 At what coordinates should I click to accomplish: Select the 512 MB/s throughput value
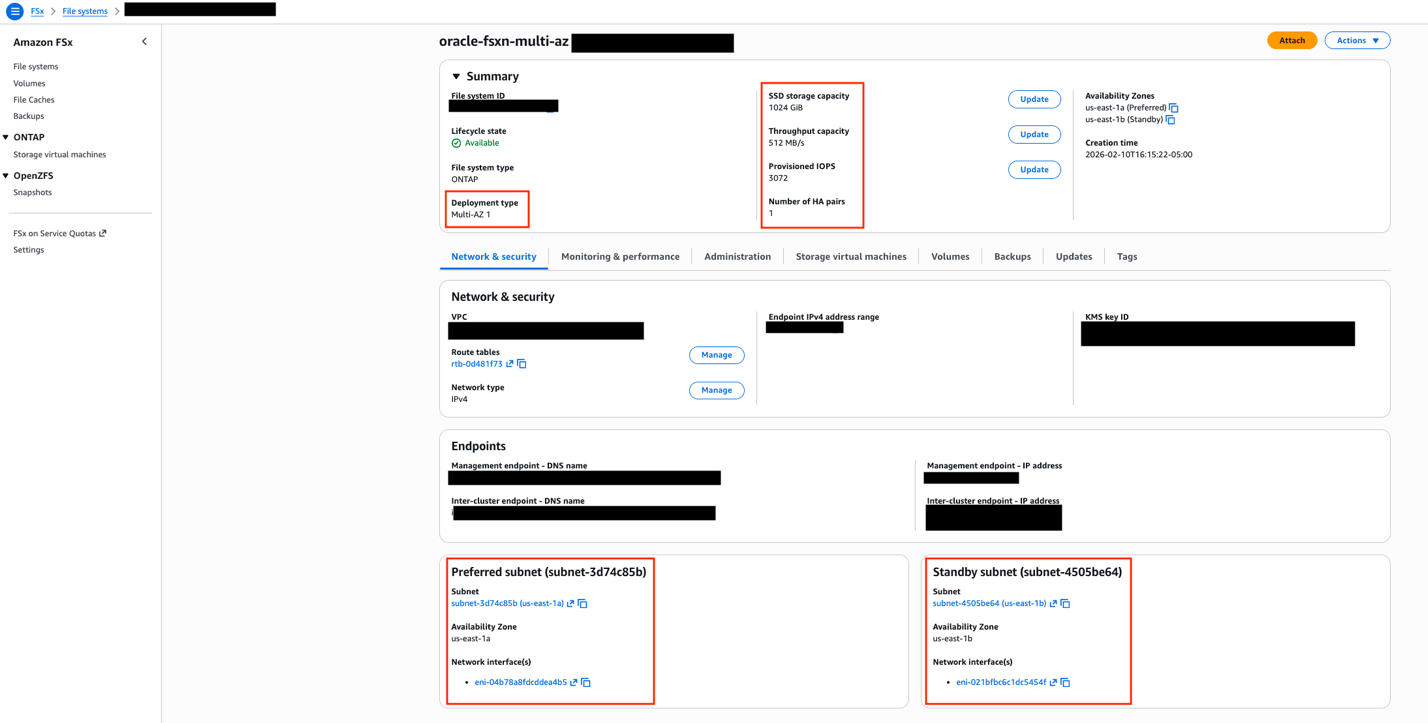[x=787, y=143]
